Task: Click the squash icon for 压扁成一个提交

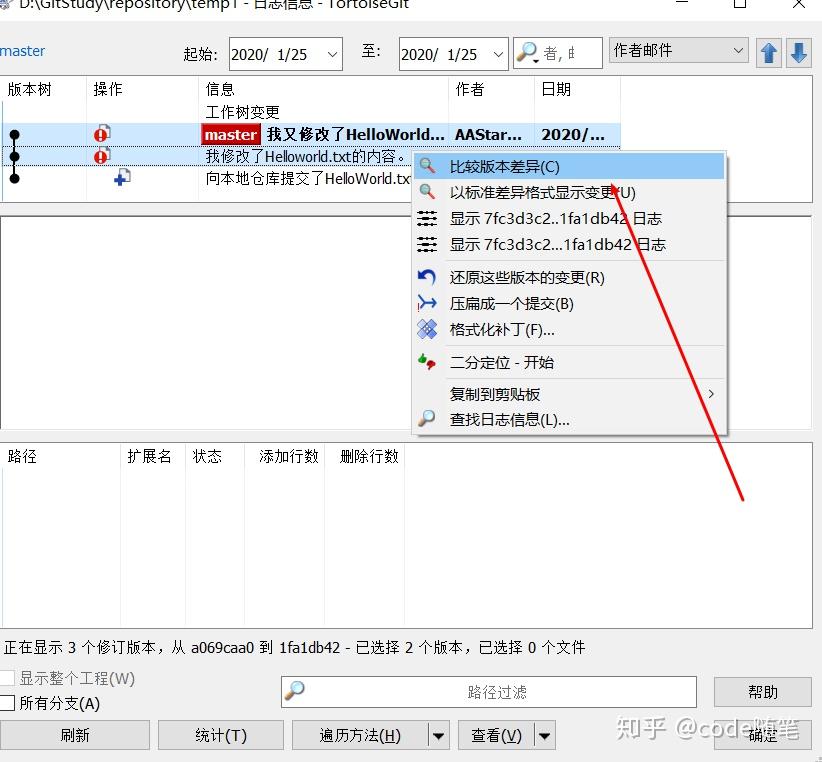Action: [427, 303]
